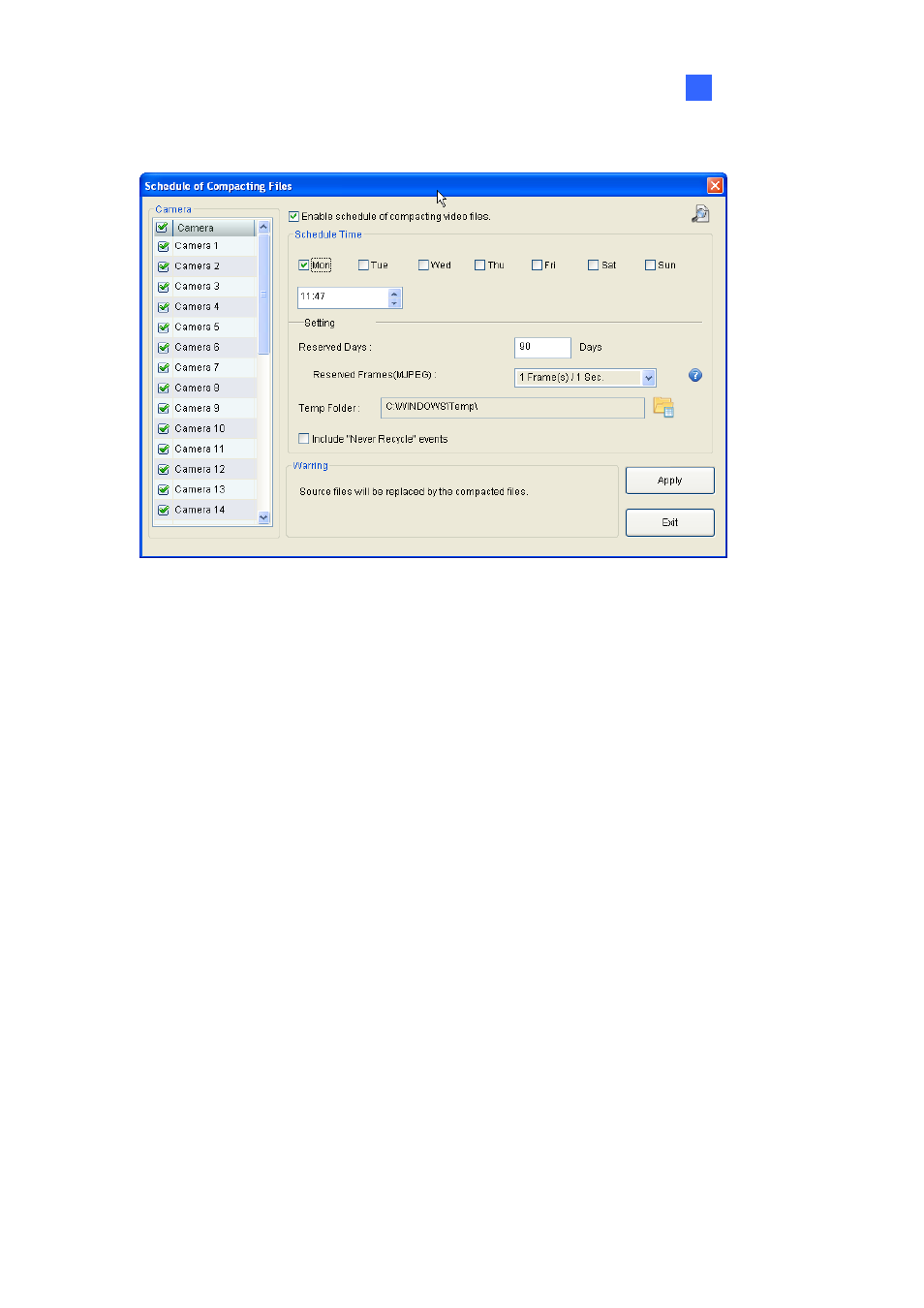Uncheck Camera 1 in the list
Viewport: 924px width, 1308px height.
coord(164,247)
